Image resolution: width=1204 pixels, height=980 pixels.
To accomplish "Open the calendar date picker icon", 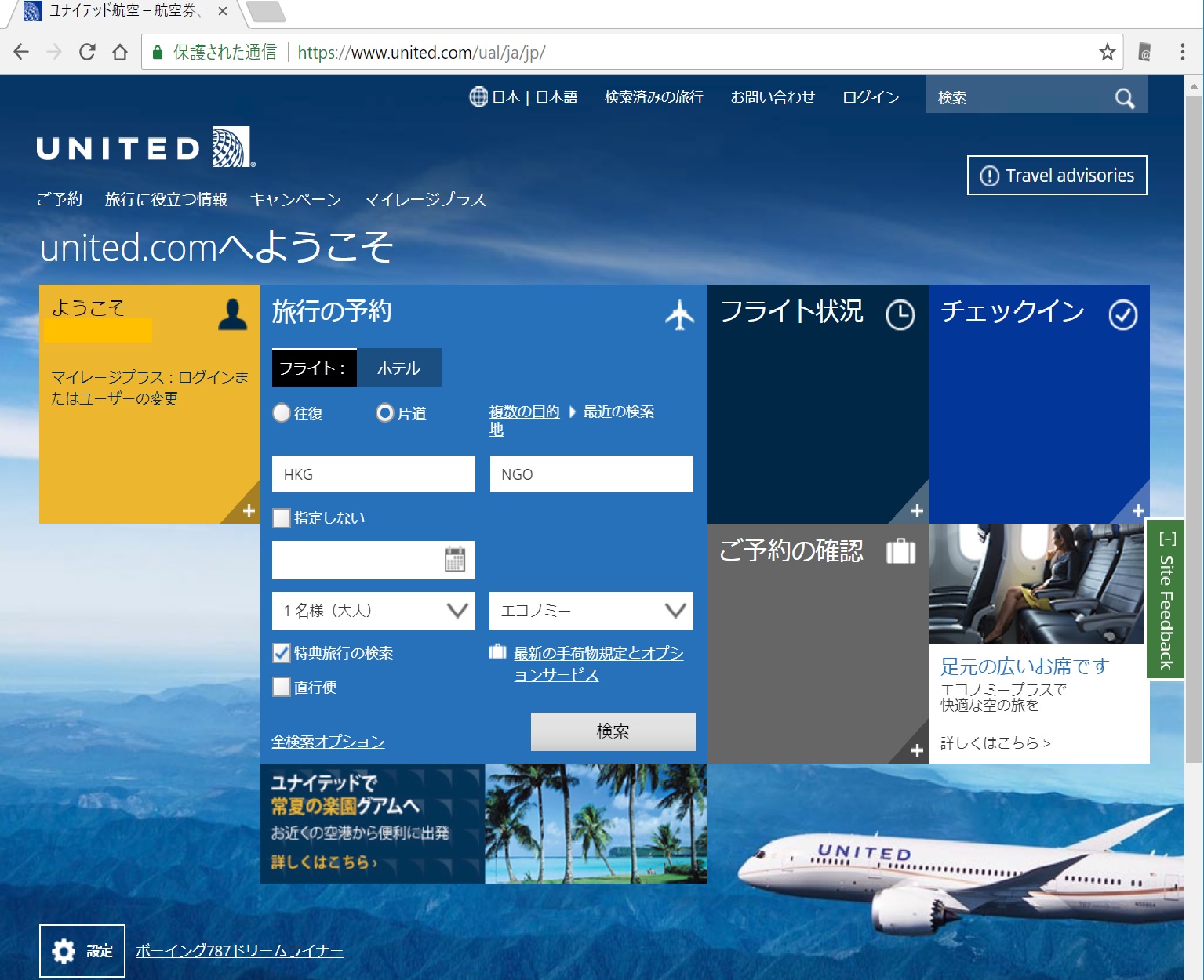I will (x=455, y=559).
